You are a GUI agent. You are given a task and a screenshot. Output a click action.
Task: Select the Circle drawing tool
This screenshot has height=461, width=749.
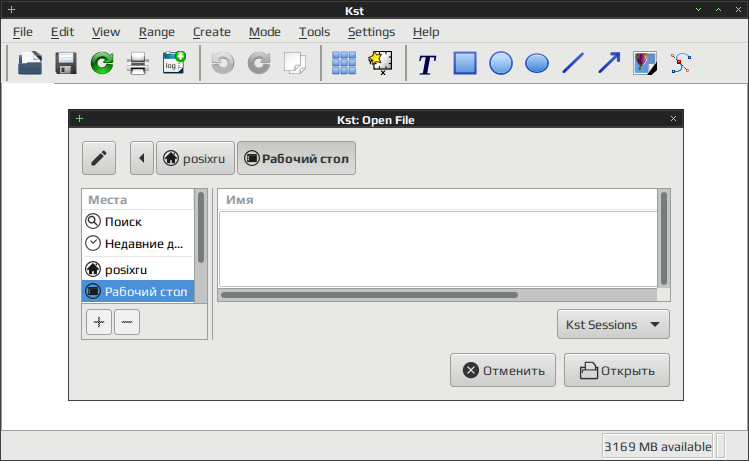(501, 63)
